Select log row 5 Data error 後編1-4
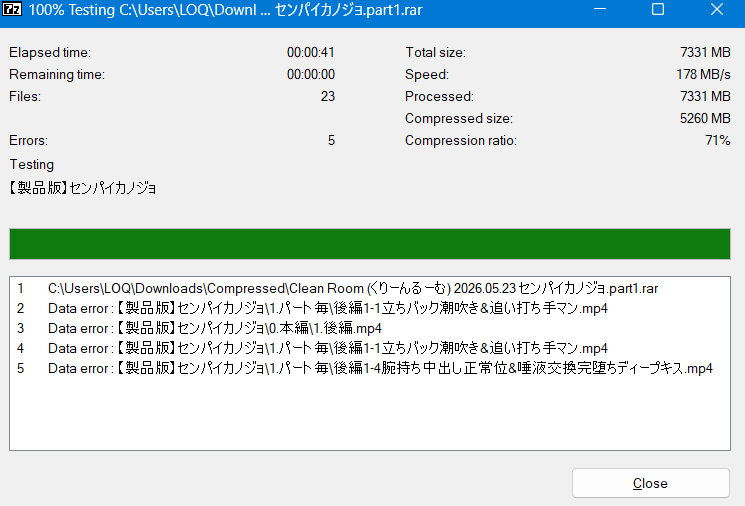 tap(370, 368)
